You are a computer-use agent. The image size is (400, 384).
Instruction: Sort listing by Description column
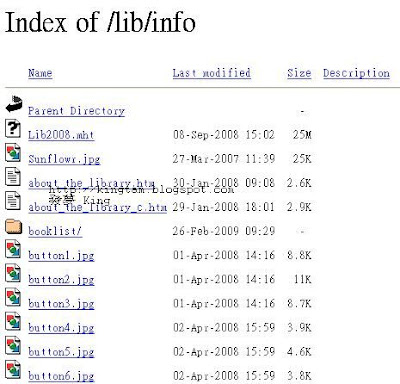point(356,73)
